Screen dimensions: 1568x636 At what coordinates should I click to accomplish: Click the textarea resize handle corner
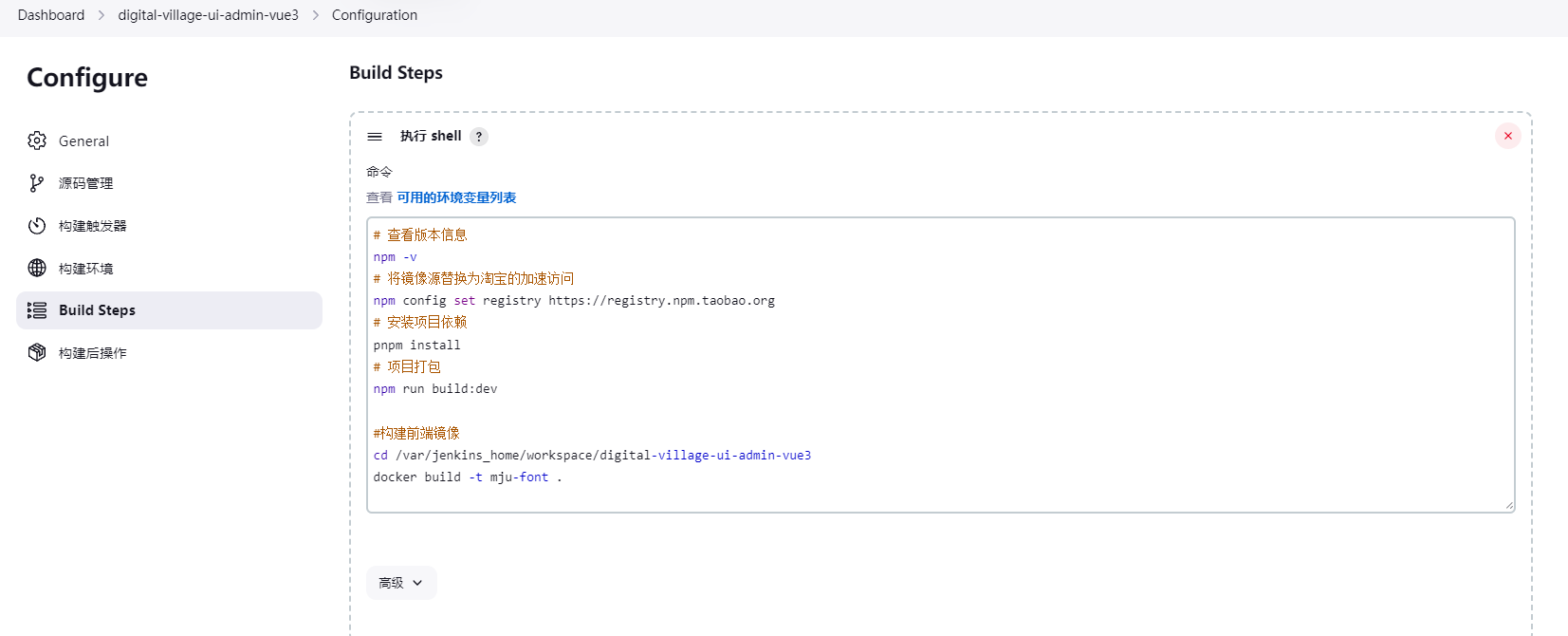(x=1508, y=506)
